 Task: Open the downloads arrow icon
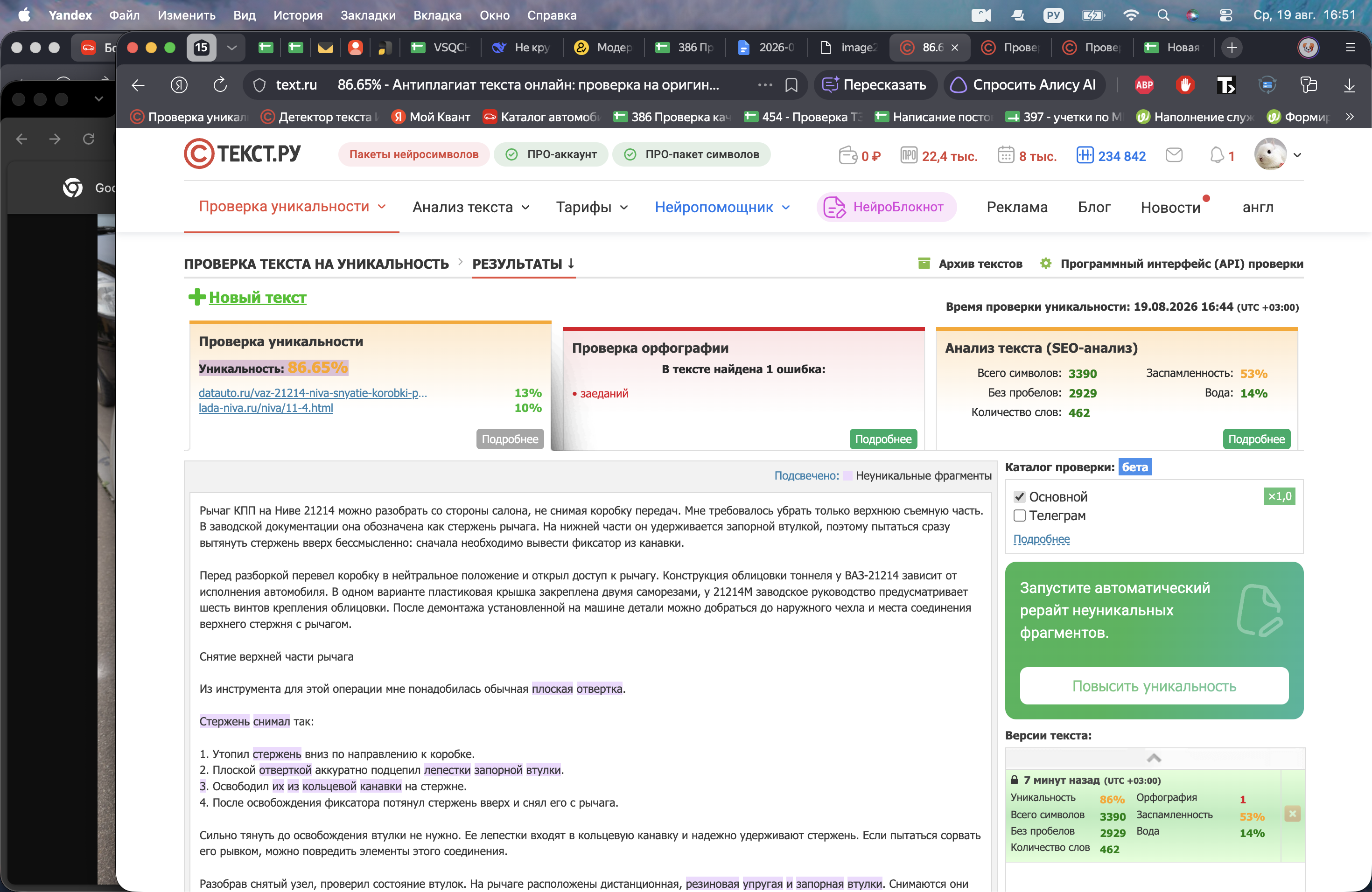(1349, 85)
